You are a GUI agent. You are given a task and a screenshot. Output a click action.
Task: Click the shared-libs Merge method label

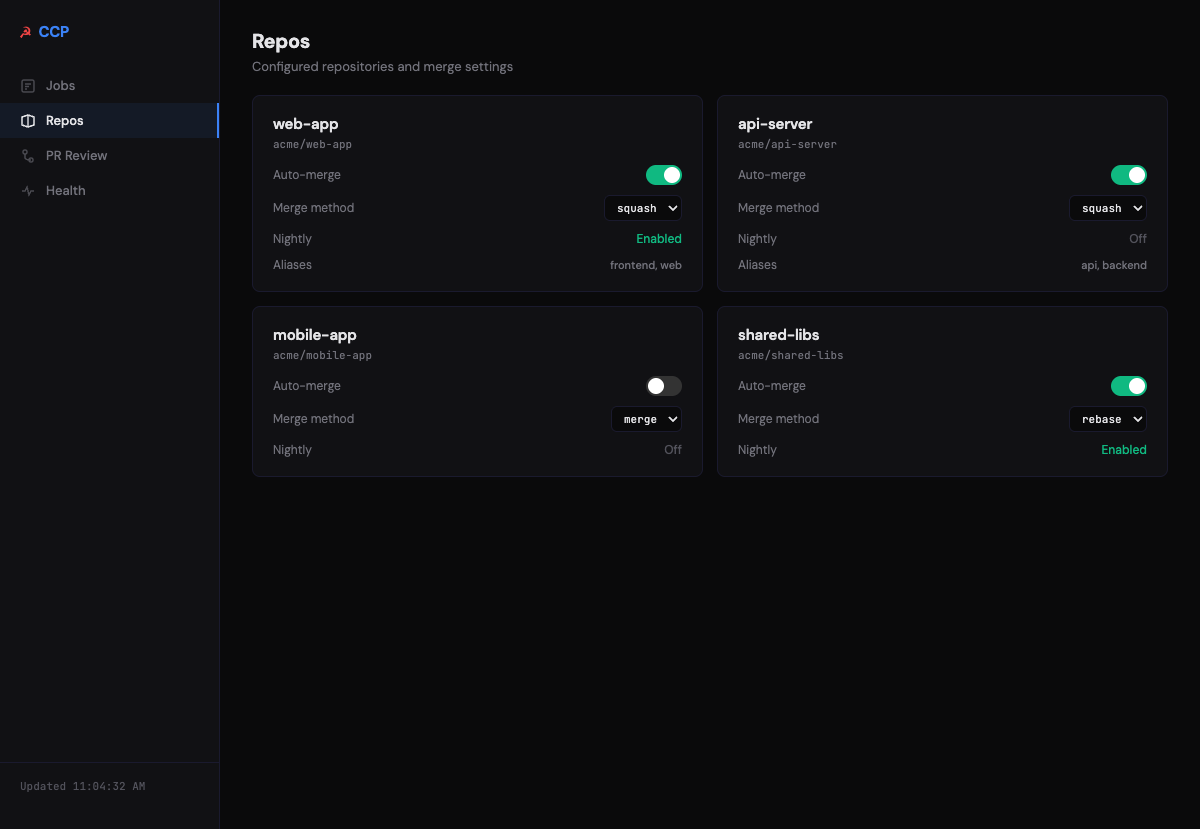(x=778, y=419)
